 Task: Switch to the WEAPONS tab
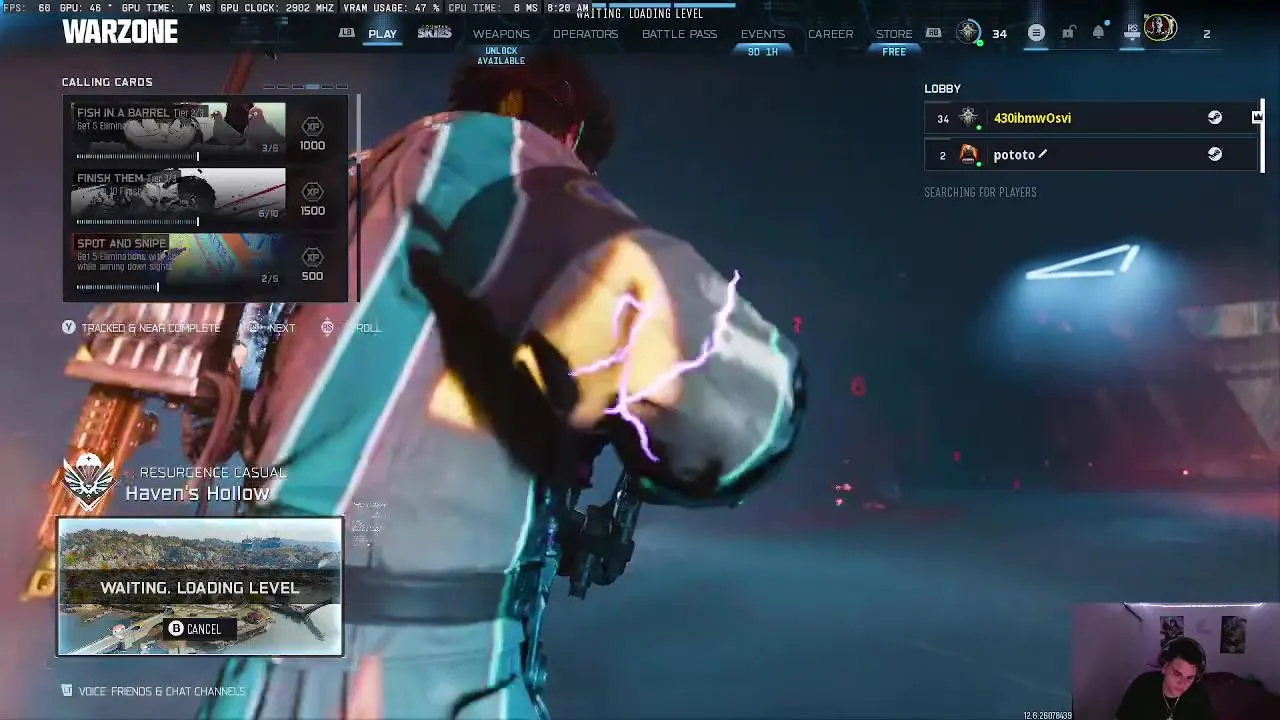(x=501, y=34)
